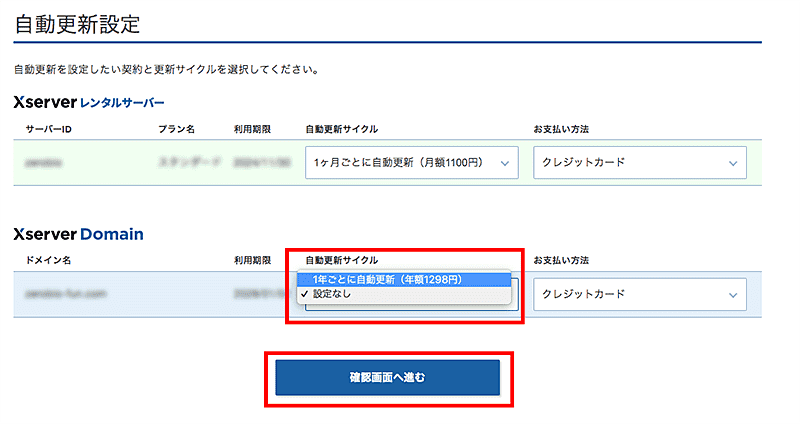The width and height of the screenshot is (800, 424).
Task: Click the 確認画面へ進む button
Action: 388,378
